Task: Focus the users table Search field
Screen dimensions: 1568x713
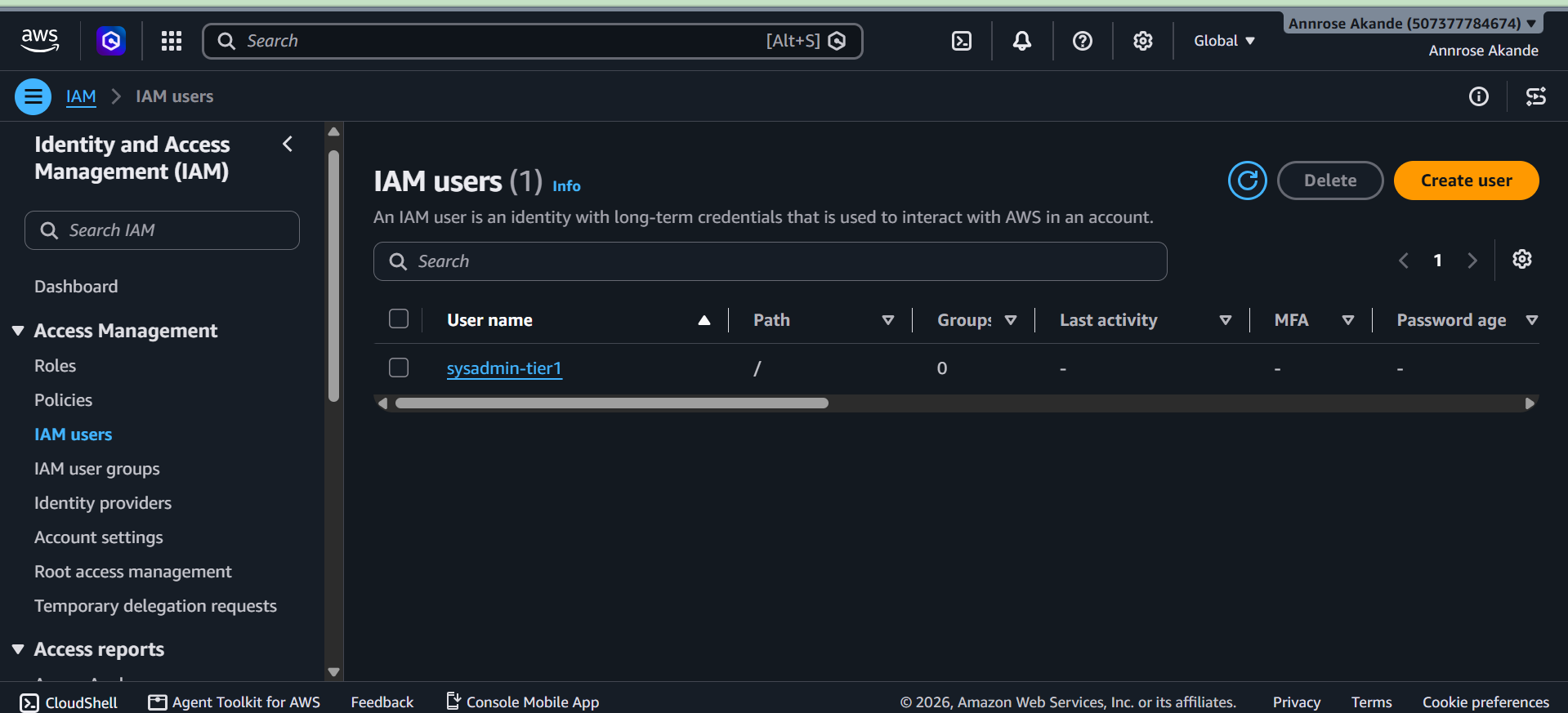Action: pyautogui.click(x=770, y=261)
